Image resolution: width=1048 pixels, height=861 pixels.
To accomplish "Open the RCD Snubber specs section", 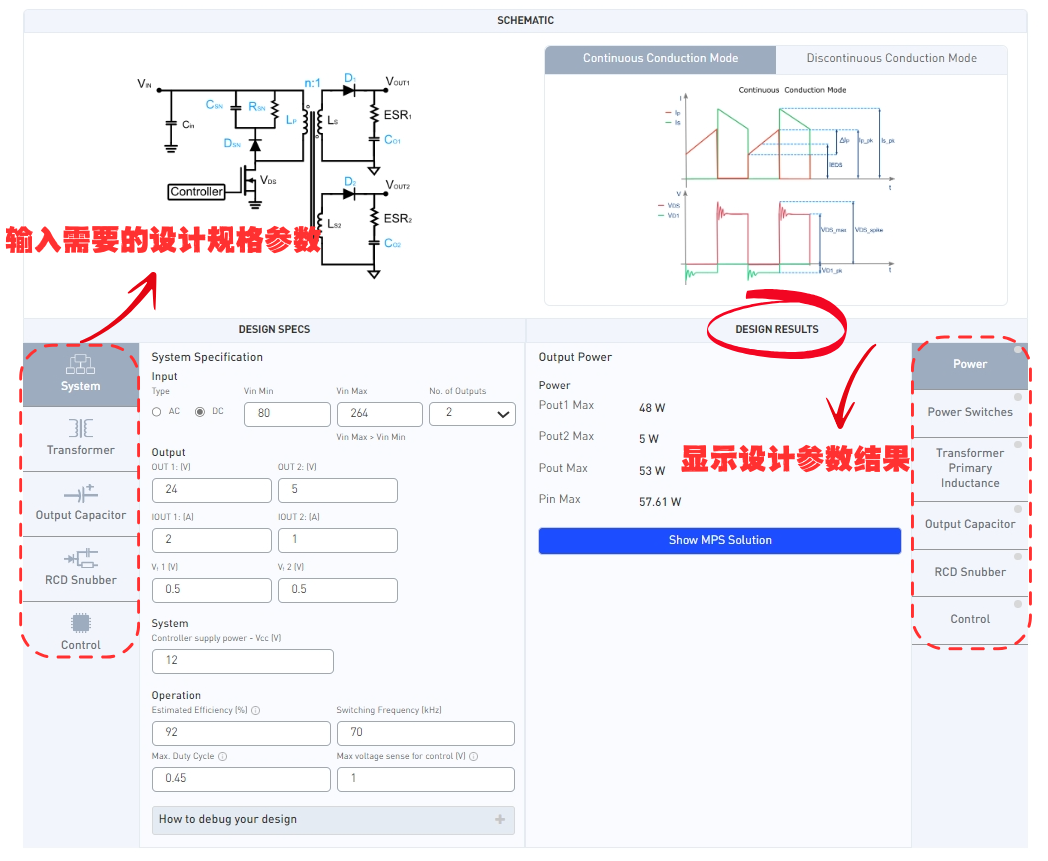I will (x=80, y=569).
